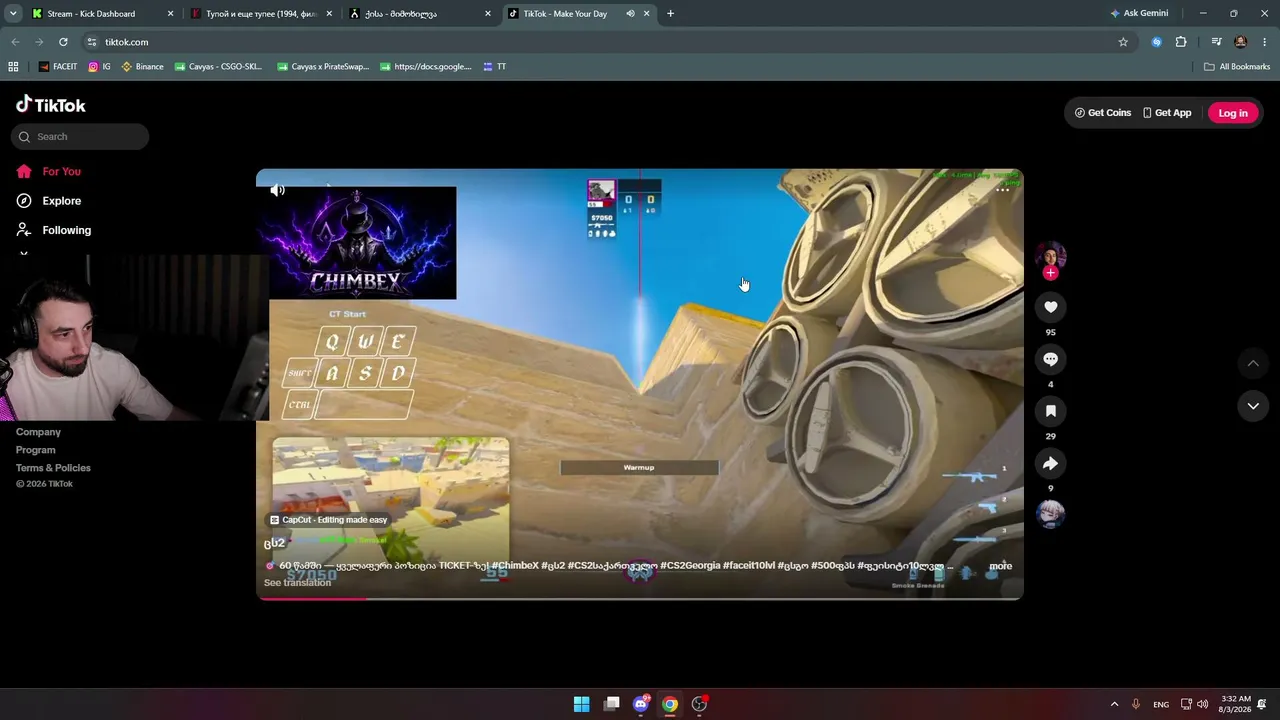
Task: Switch to the Stream - Kick Dashboard tab
Action: (103, 14)
